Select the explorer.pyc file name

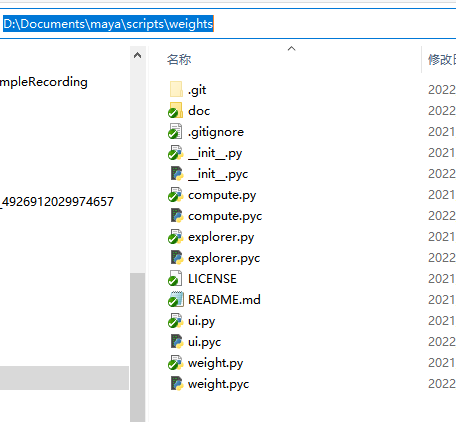[224, 258]
